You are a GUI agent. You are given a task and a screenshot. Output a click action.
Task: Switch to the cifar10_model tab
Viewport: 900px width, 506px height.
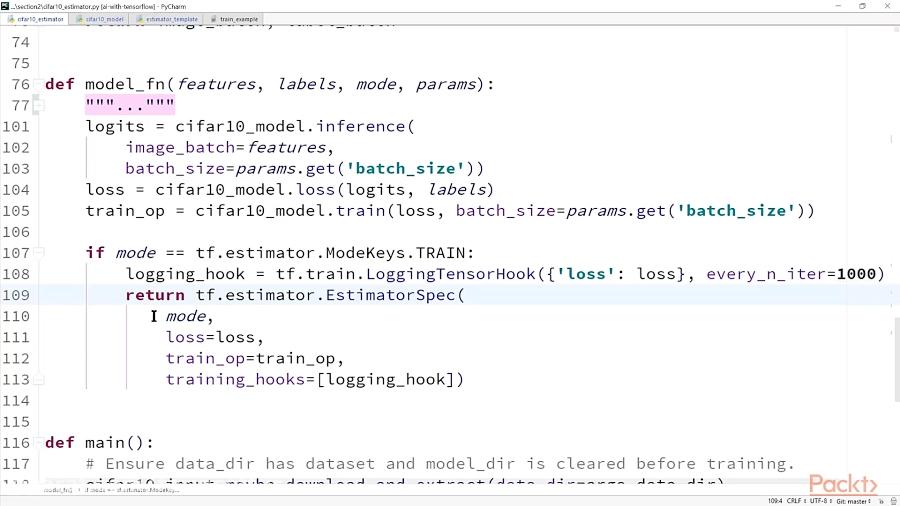(103, 19)
